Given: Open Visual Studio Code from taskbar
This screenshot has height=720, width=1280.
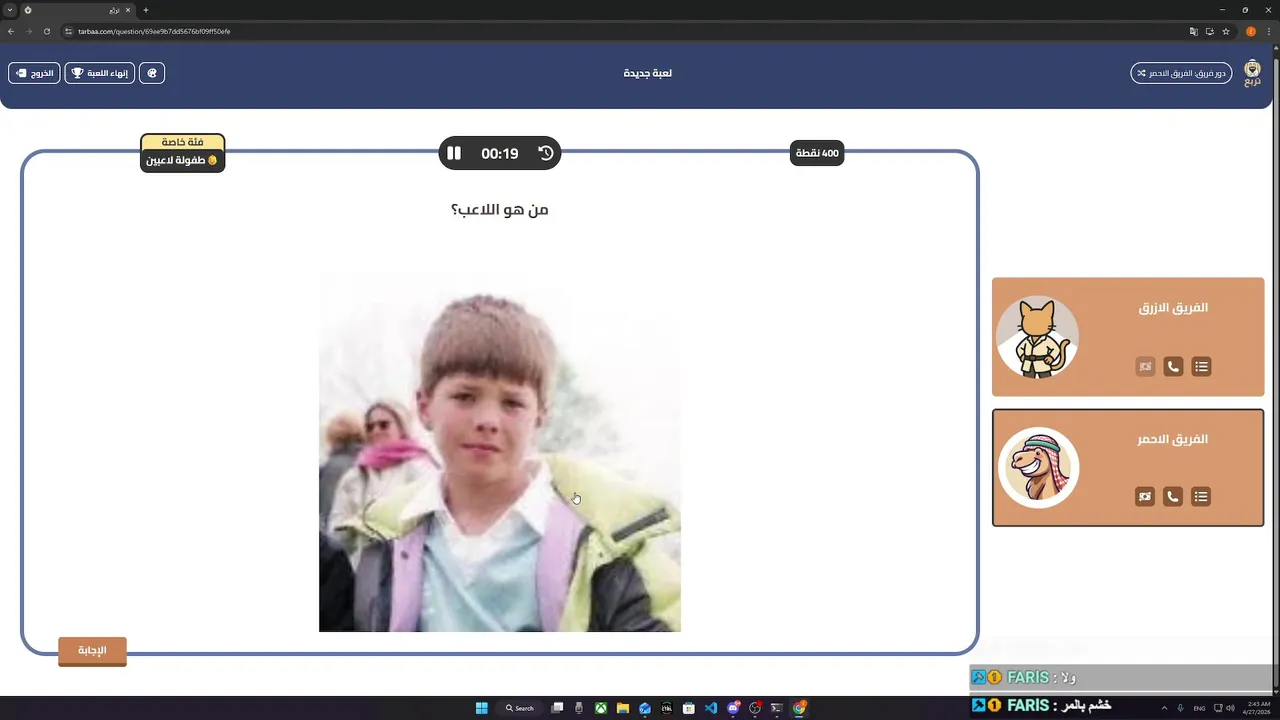Looking at the screenshot, I should 711,708.
